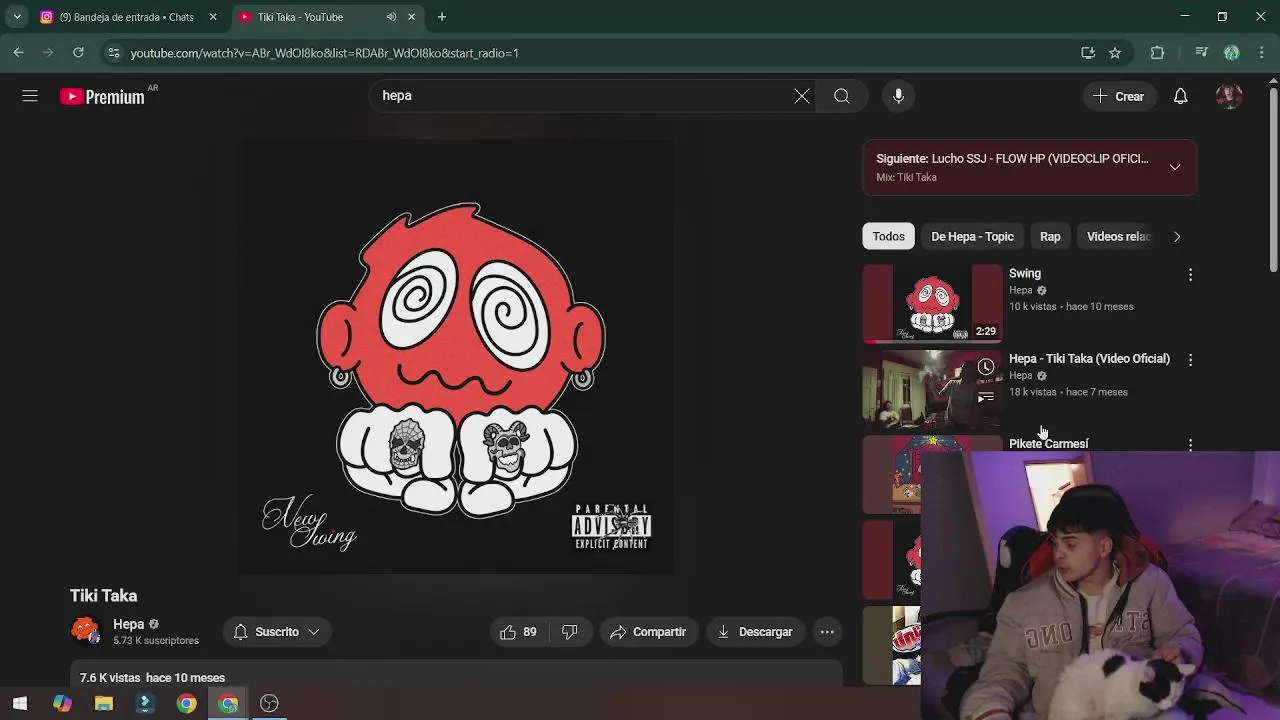Open notifications bell
The width and height of the screenshot is (1280, 720).
tap(1181, 96)
